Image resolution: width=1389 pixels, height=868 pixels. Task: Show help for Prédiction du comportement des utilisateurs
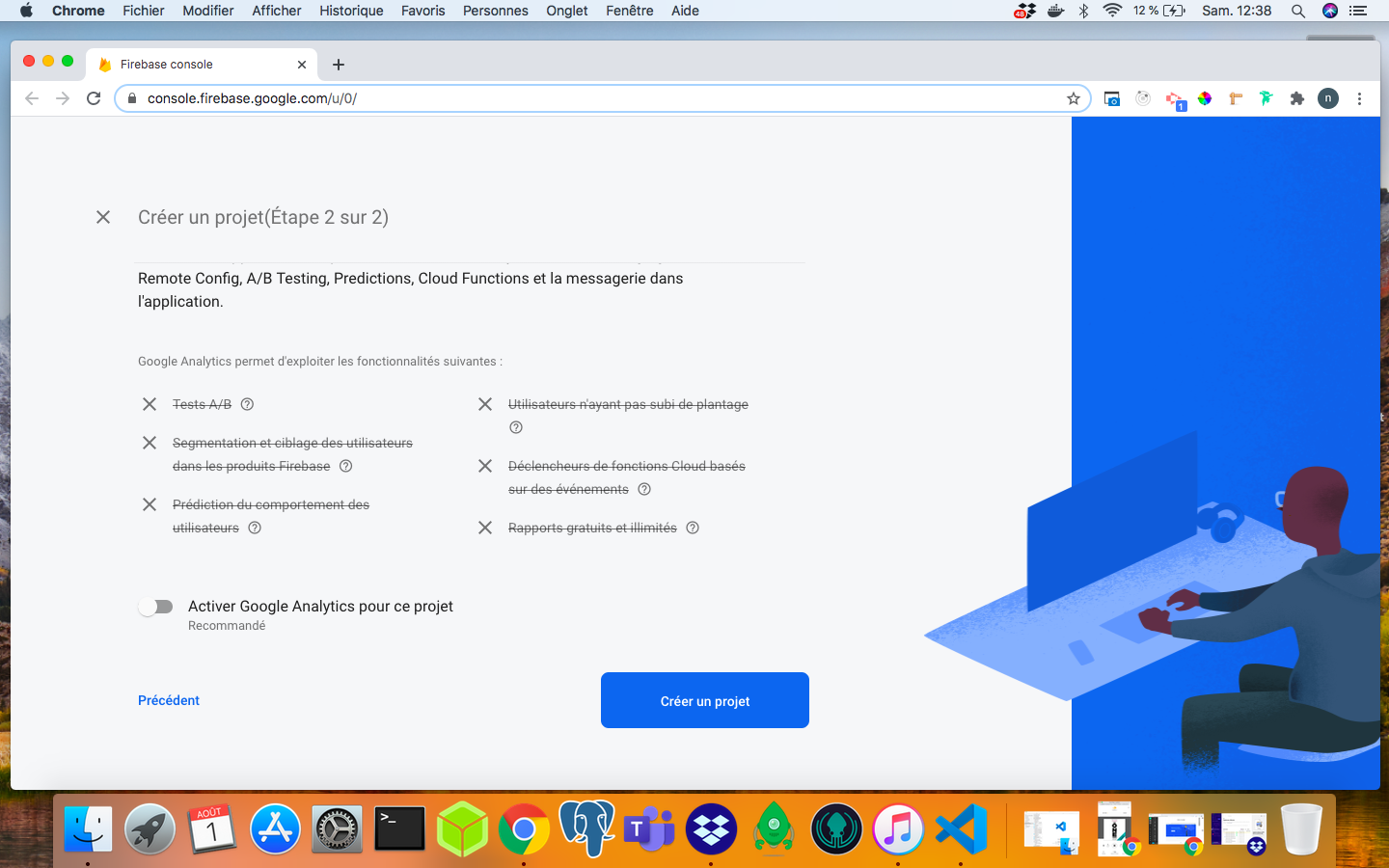click(255, 528)
